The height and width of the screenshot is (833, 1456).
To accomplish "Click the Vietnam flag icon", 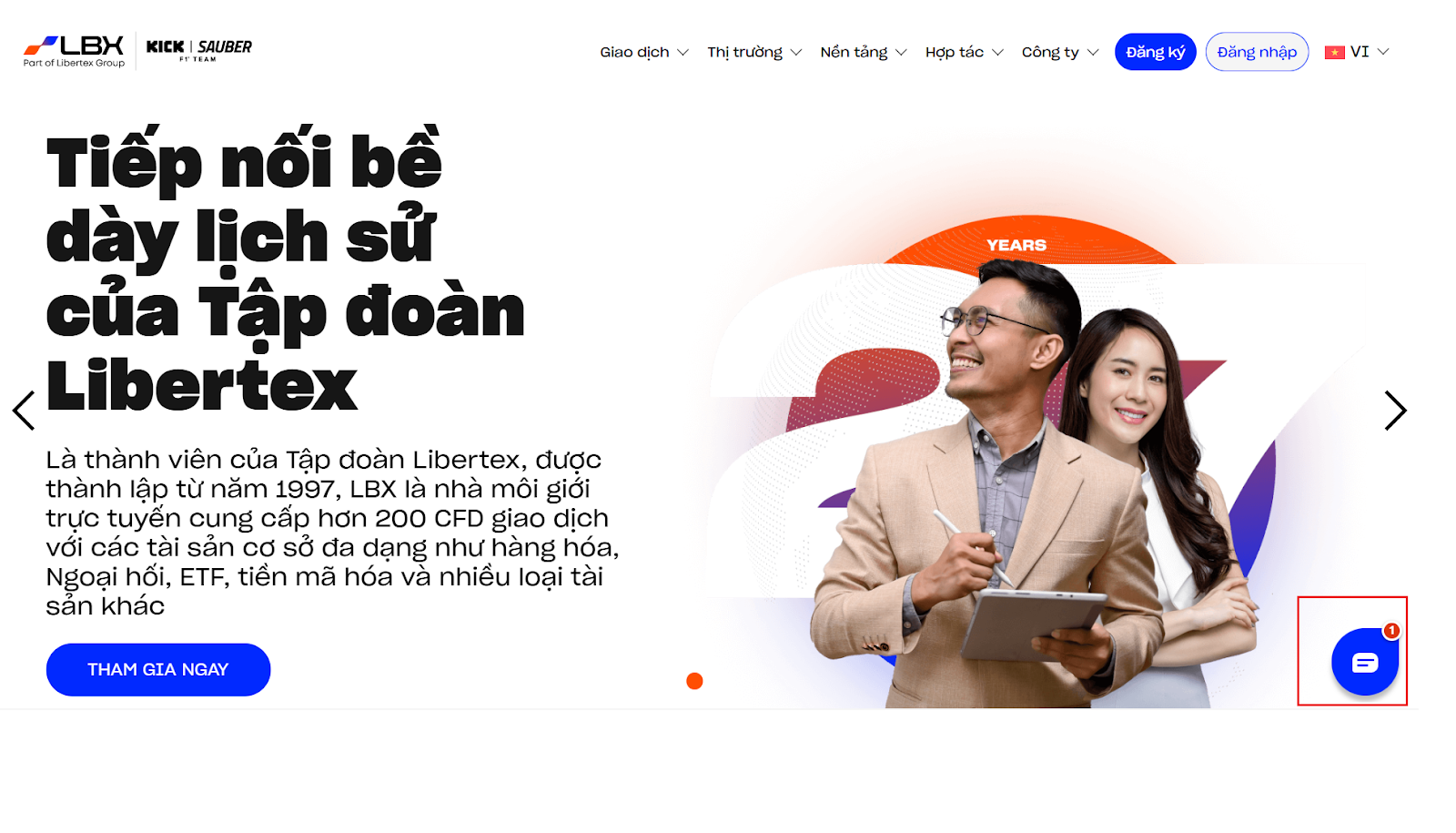I will click(x=1334, y=53).
